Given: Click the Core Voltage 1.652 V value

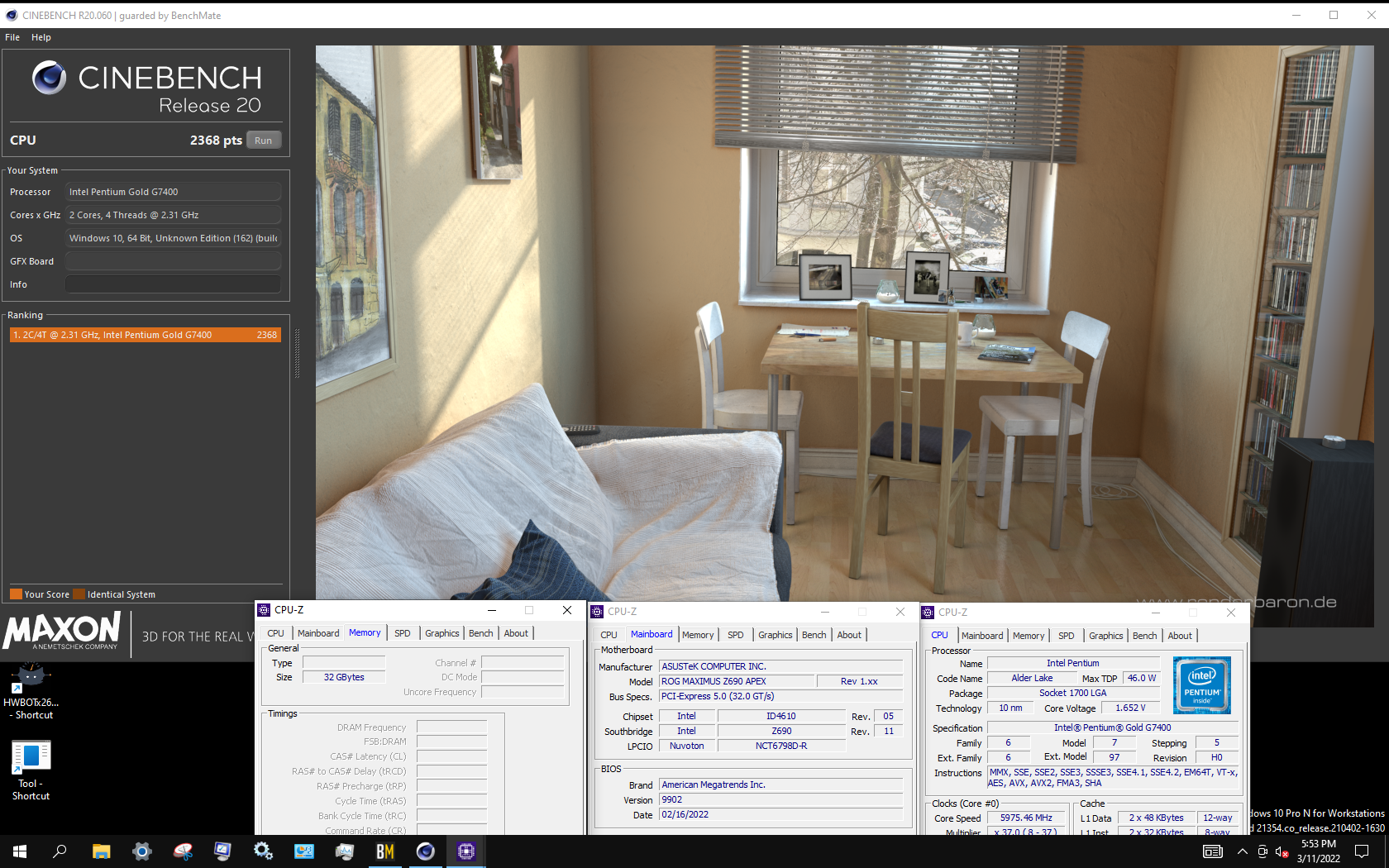Looking at the screenshot, I should (1130, 708).
